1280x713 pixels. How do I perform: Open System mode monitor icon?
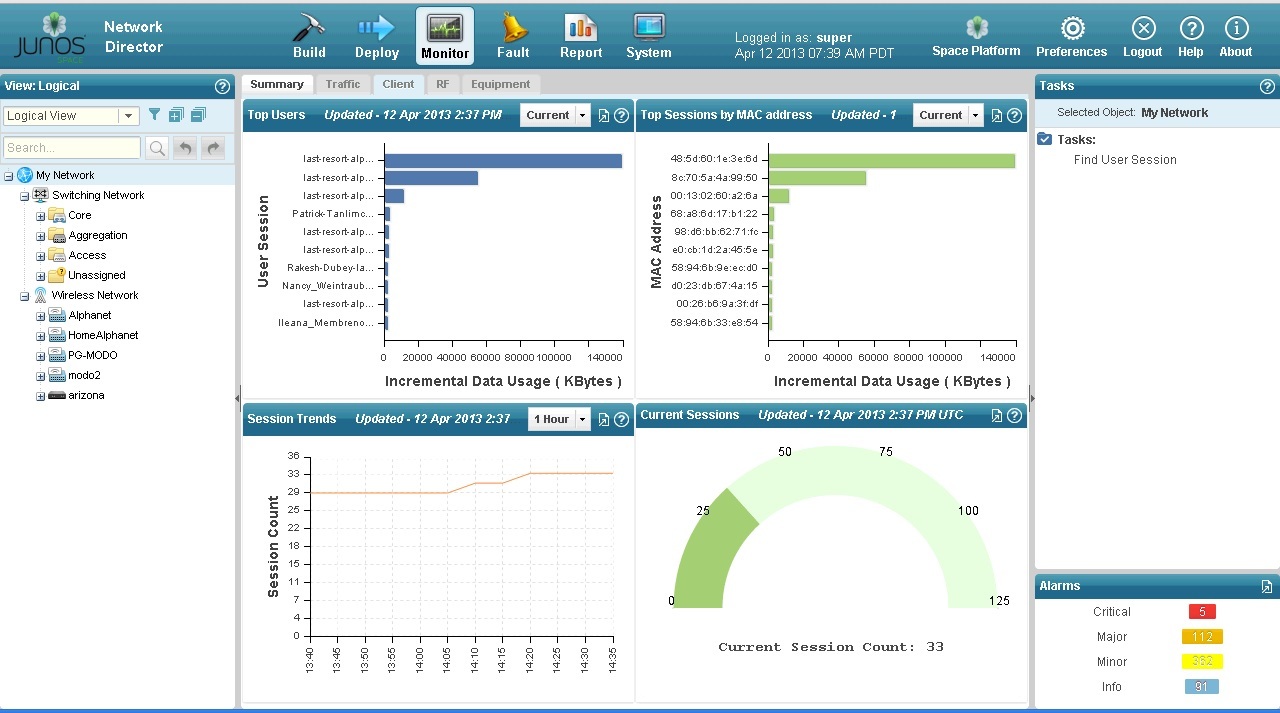648,28
